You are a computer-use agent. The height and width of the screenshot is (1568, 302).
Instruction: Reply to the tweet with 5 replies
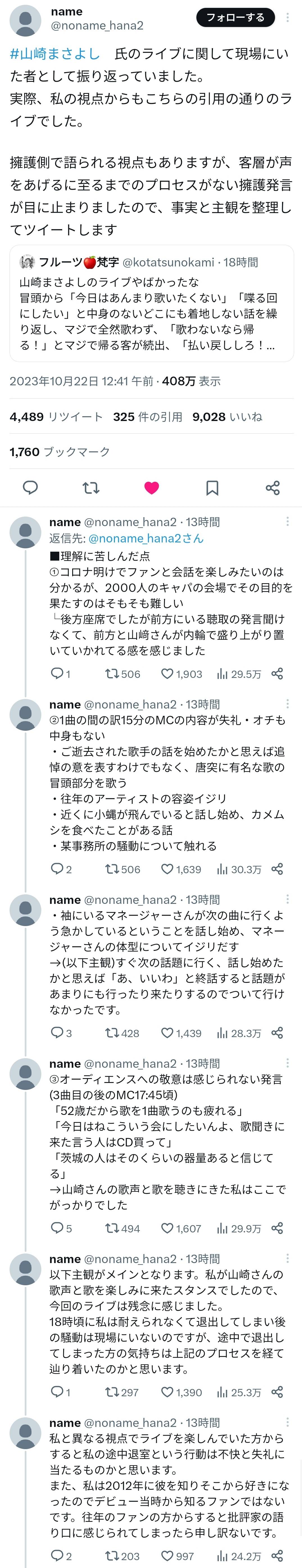click(57, 1228)
